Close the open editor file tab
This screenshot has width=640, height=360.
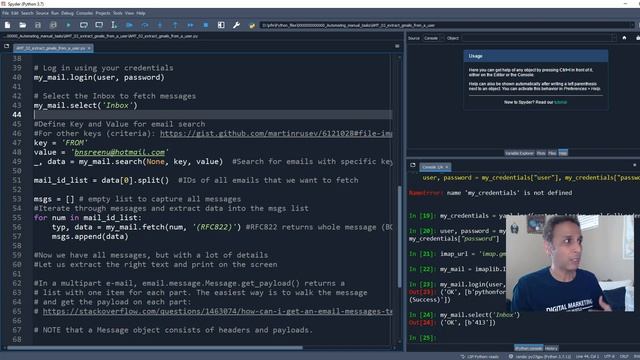(x=89, y=48)
